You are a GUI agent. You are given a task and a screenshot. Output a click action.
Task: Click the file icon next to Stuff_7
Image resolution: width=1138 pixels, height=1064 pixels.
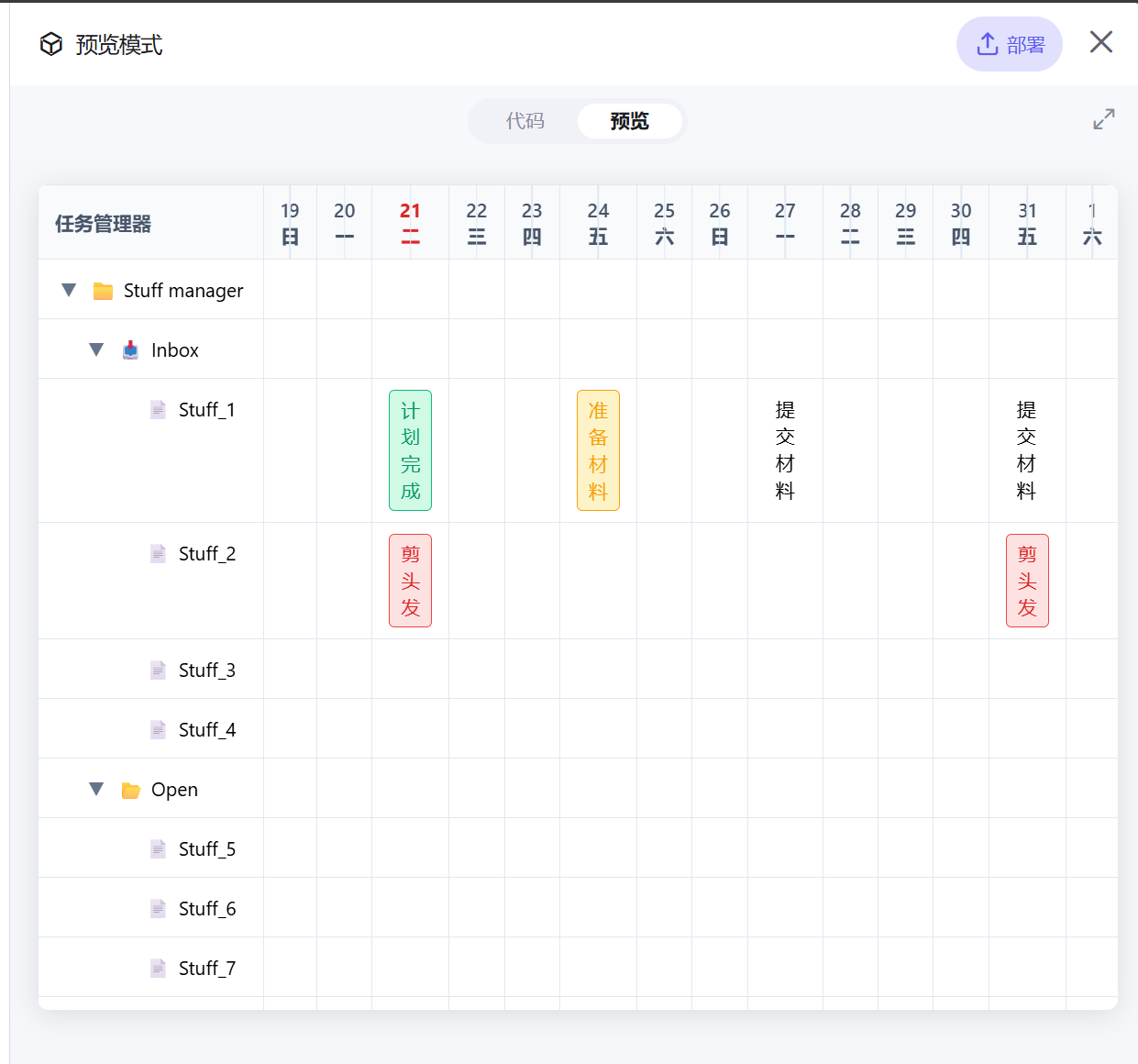click(158, 968)
